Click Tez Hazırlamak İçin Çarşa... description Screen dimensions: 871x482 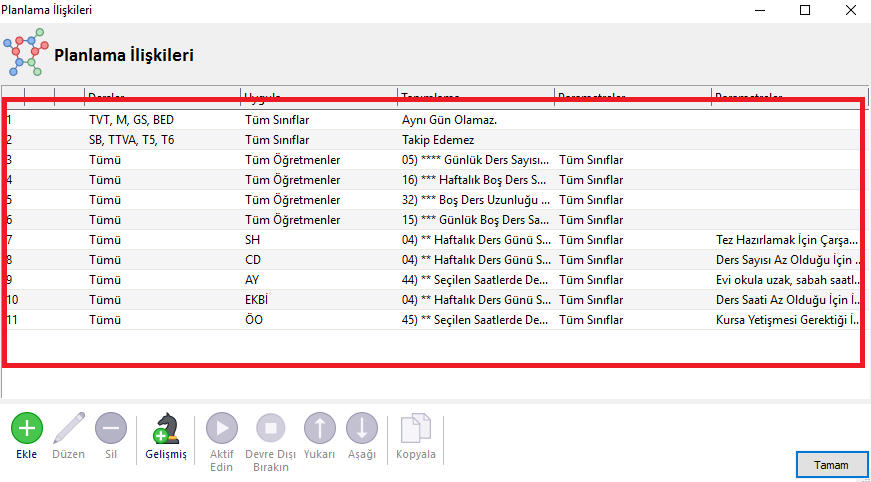[x=788, y=240]
